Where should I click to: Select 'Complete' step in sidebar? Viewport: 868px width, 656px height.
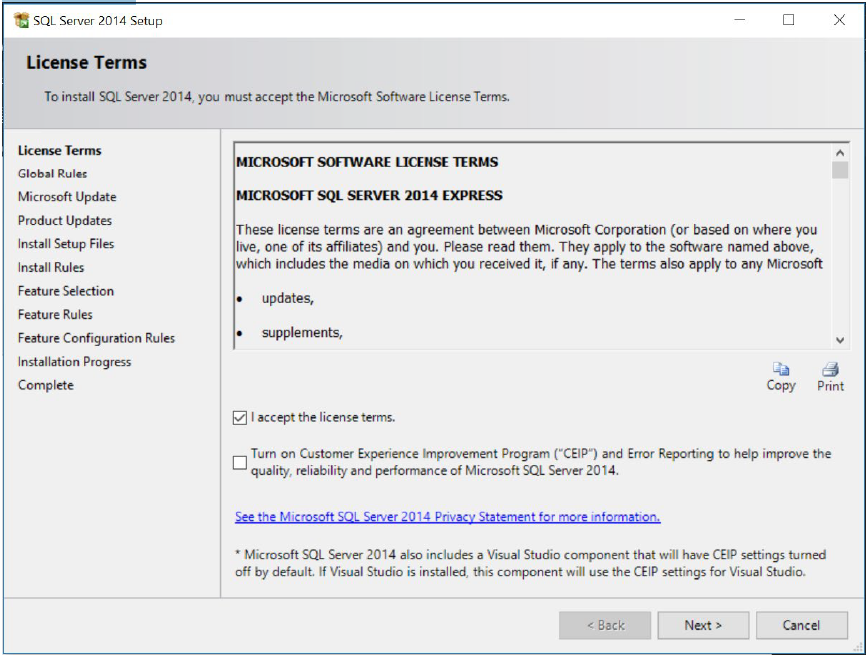[45, 385]
